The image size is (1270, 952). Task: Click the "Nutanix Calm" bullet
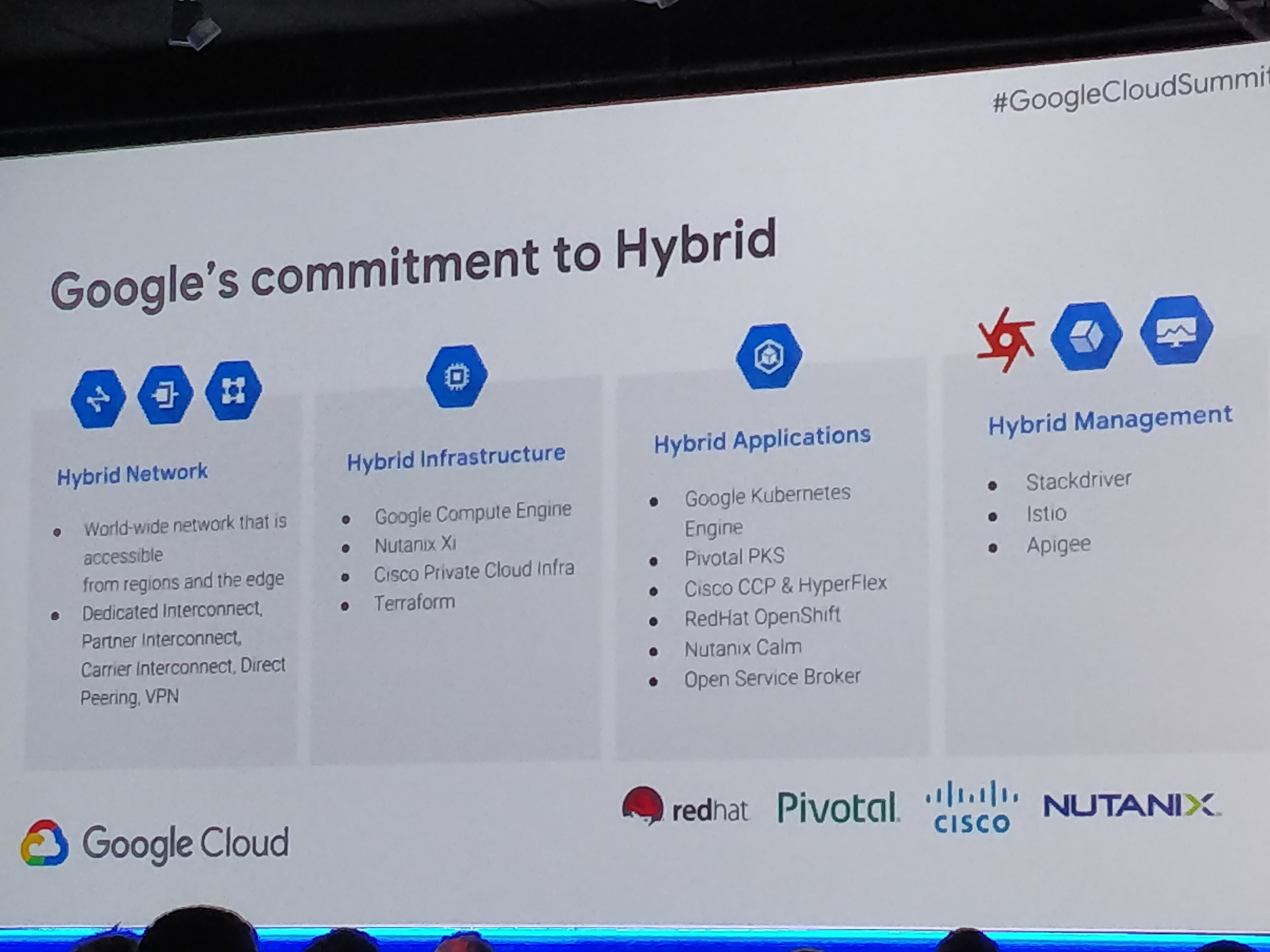743,648
